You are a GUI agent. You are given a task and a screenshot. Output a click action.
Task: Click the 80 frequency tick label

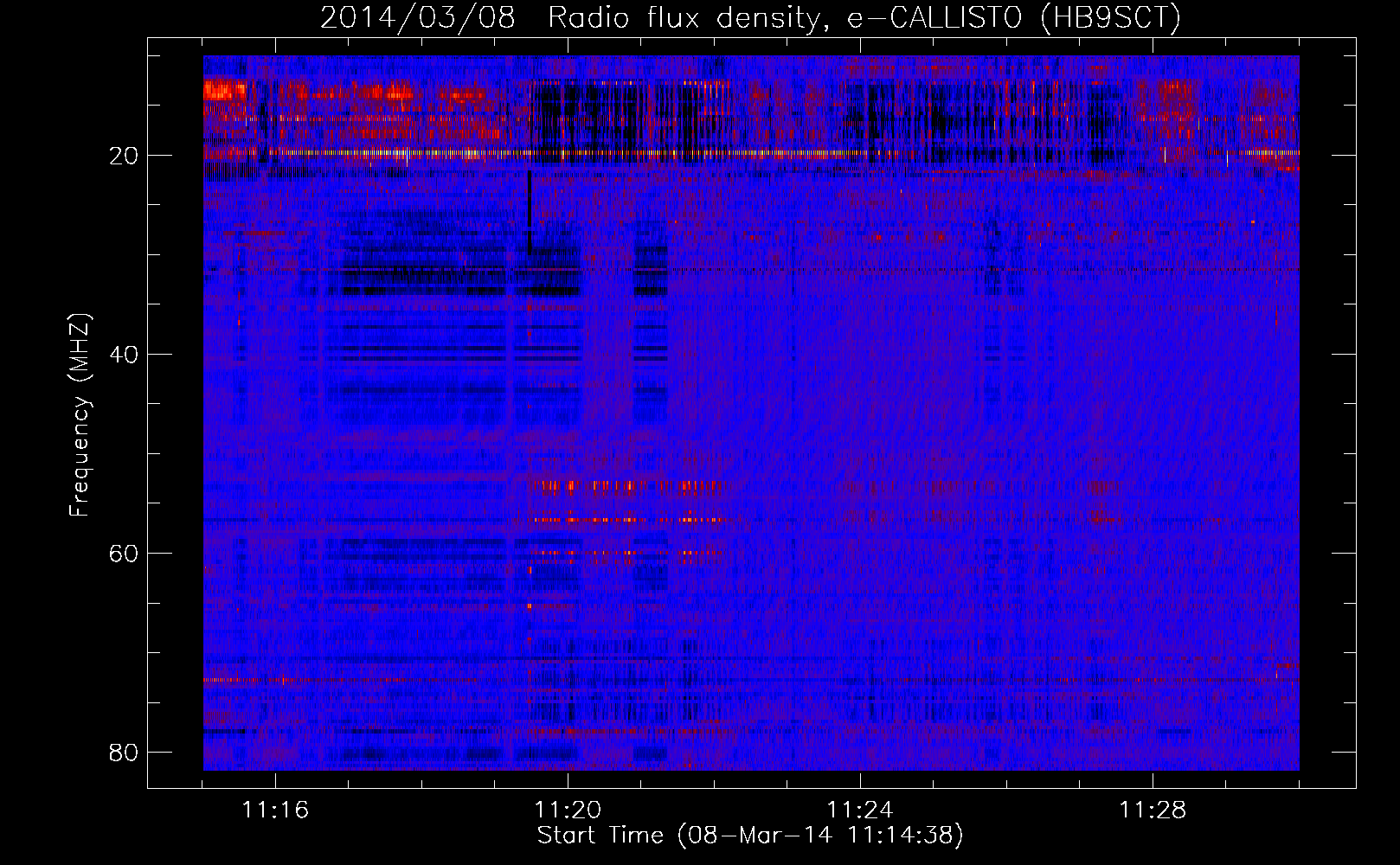(124, 753)
